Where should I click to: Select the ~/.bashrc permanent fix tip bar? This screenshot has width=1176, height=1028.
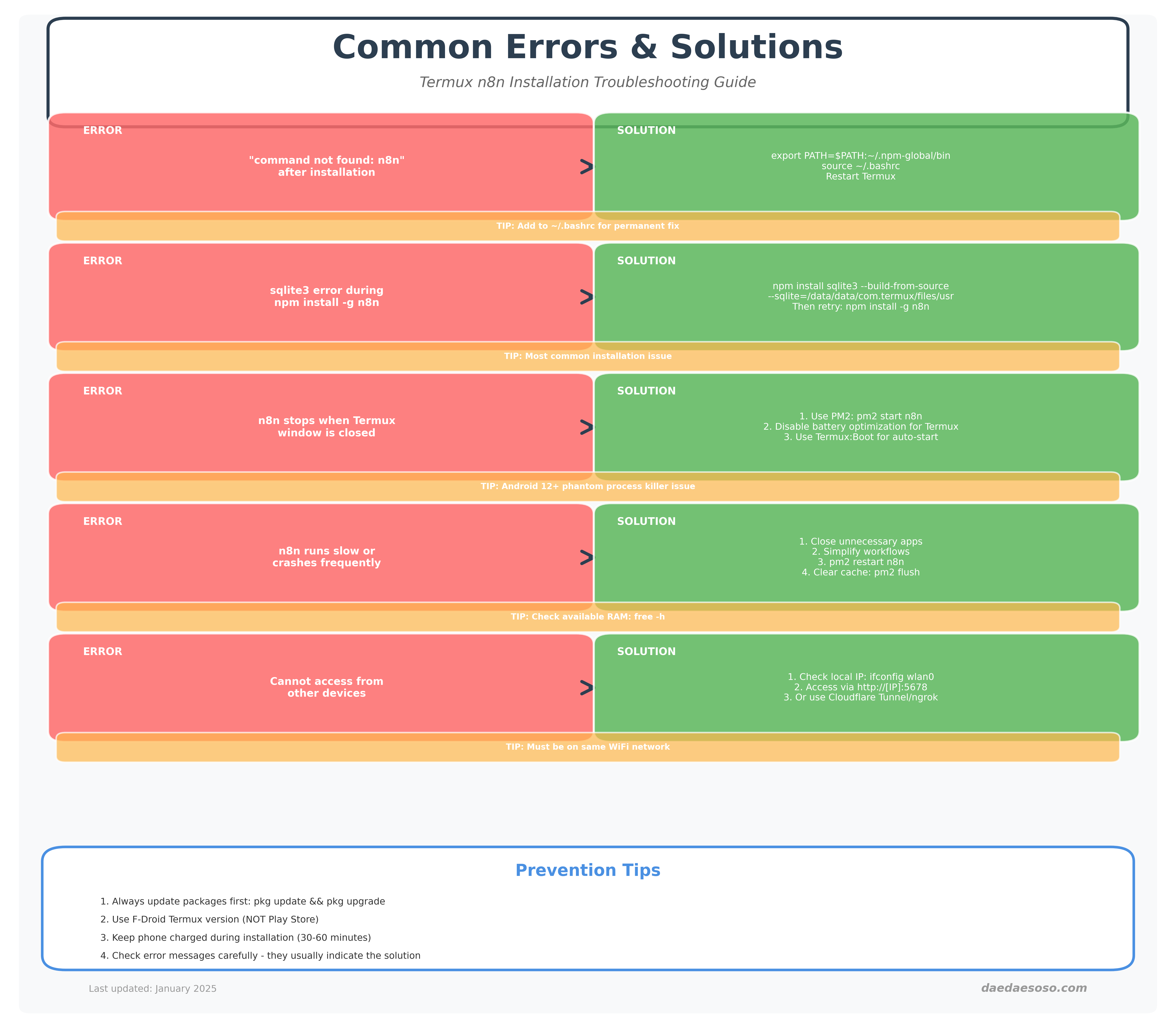tap(588, 226)
